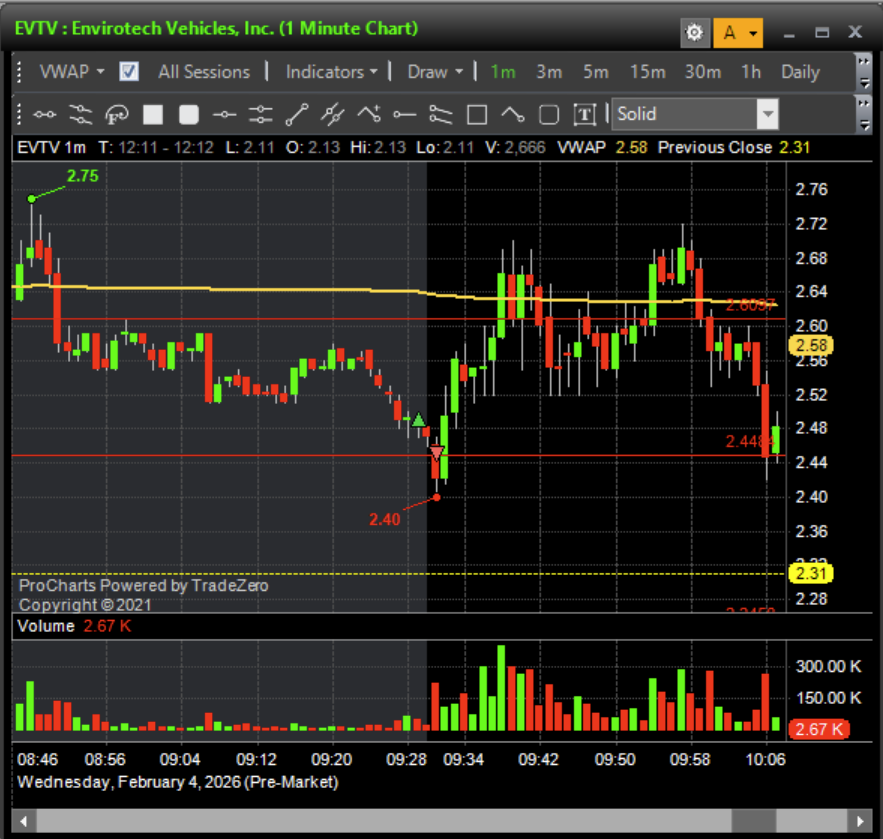Click the 2.75 high price label

[82, 176]
